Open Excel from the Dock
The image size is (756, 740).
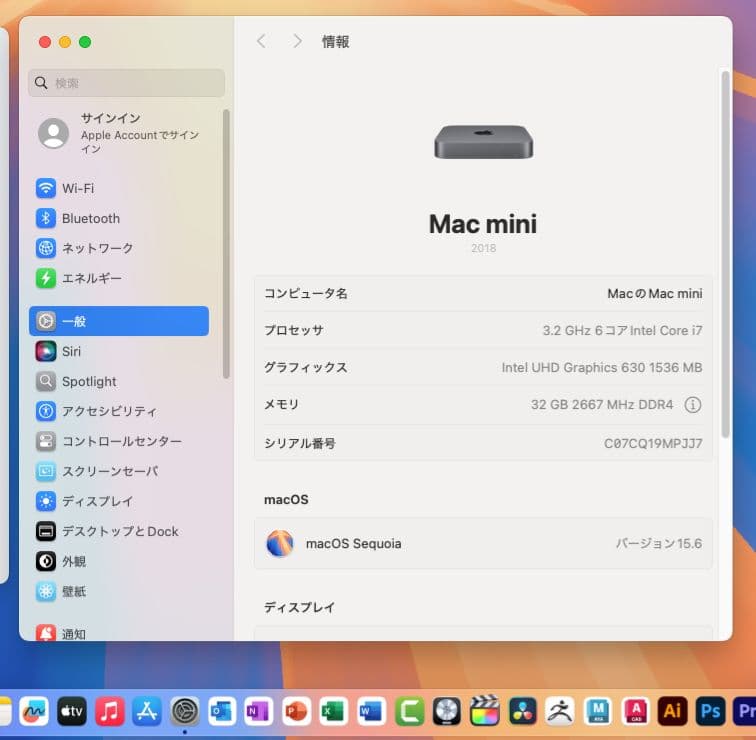pos(334,711)
